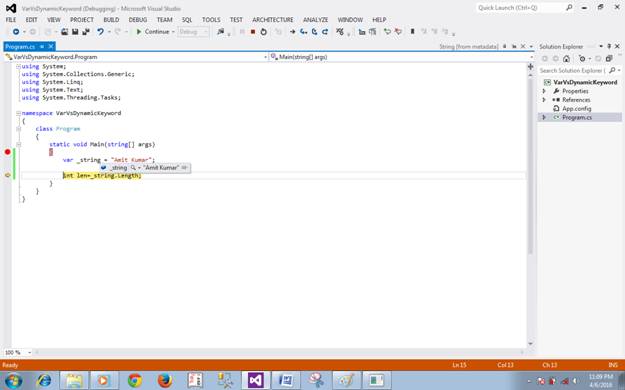
Task: Open the VIEW menu
Action: (54, 20)
